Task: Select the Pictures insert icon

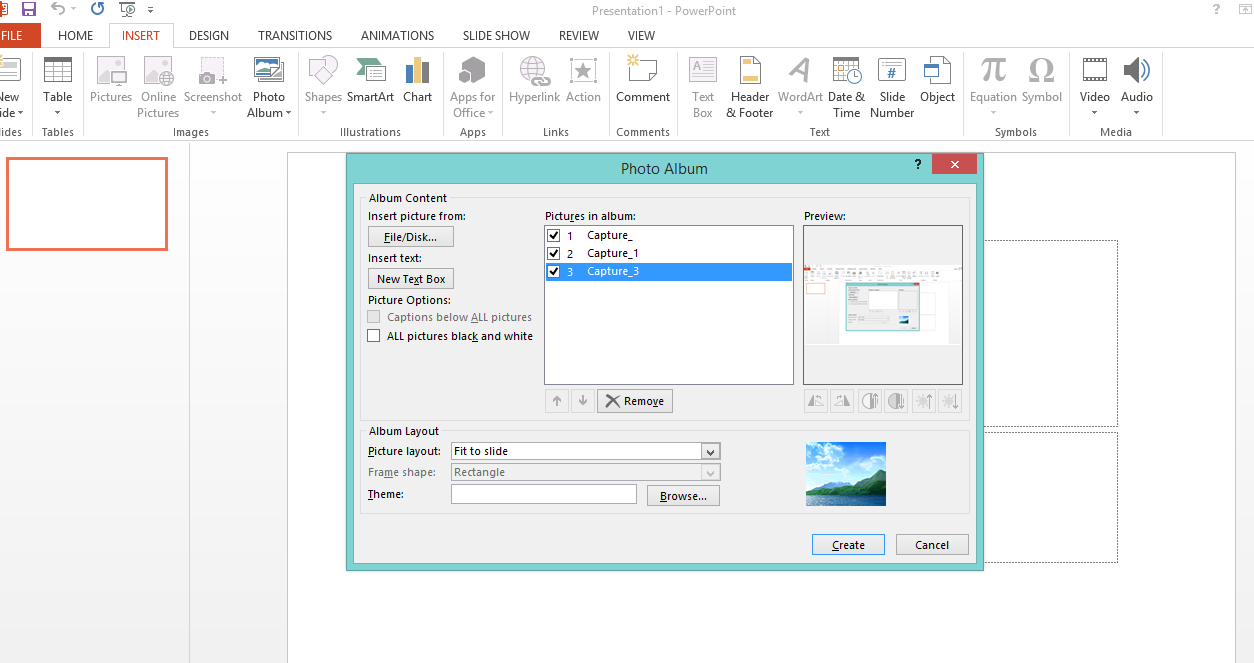Action: tap(110, 80)
